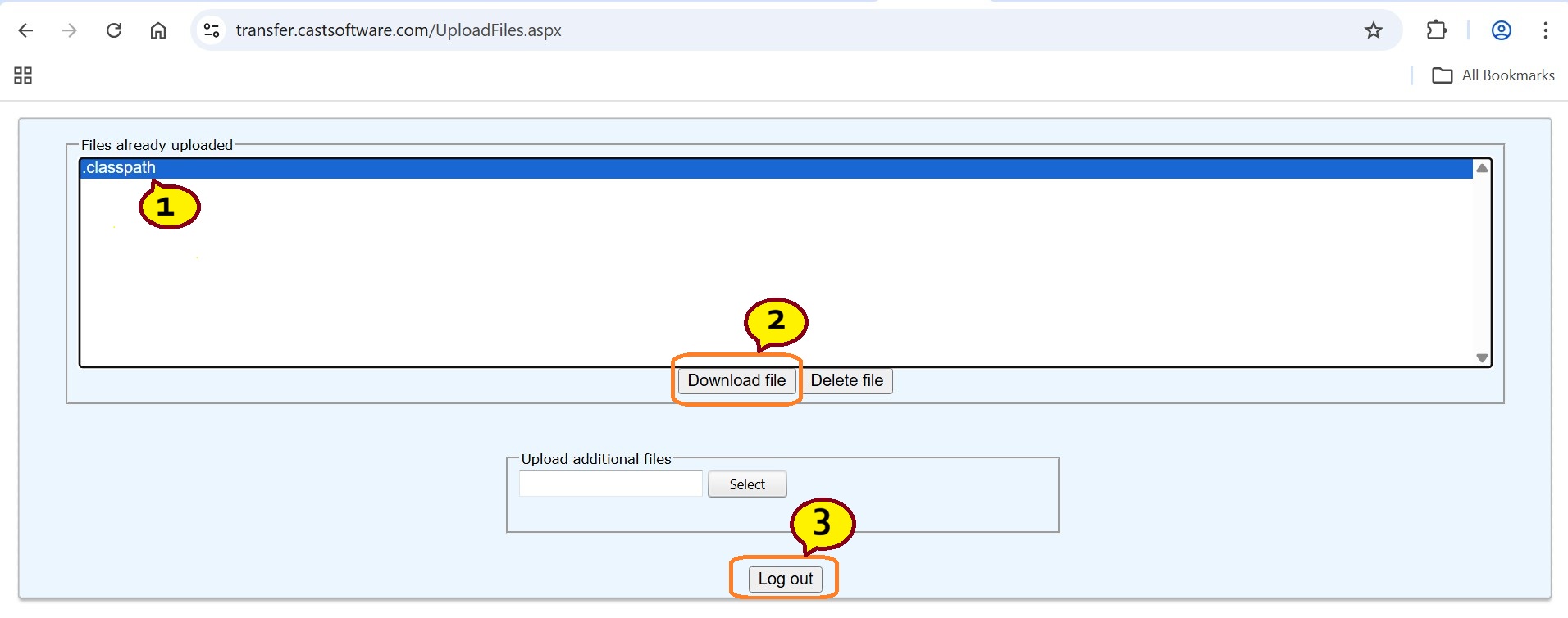Image resolution: width=1568 pixels, height=618 pixels.
Task: Click the uploaded files list scroll-down arrow
Action: click(x=1481, y=357)
